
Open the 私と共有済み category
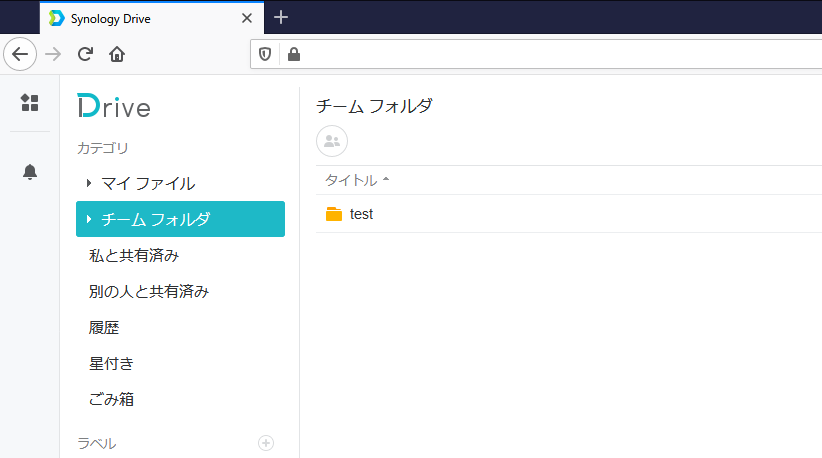point(134,255)
